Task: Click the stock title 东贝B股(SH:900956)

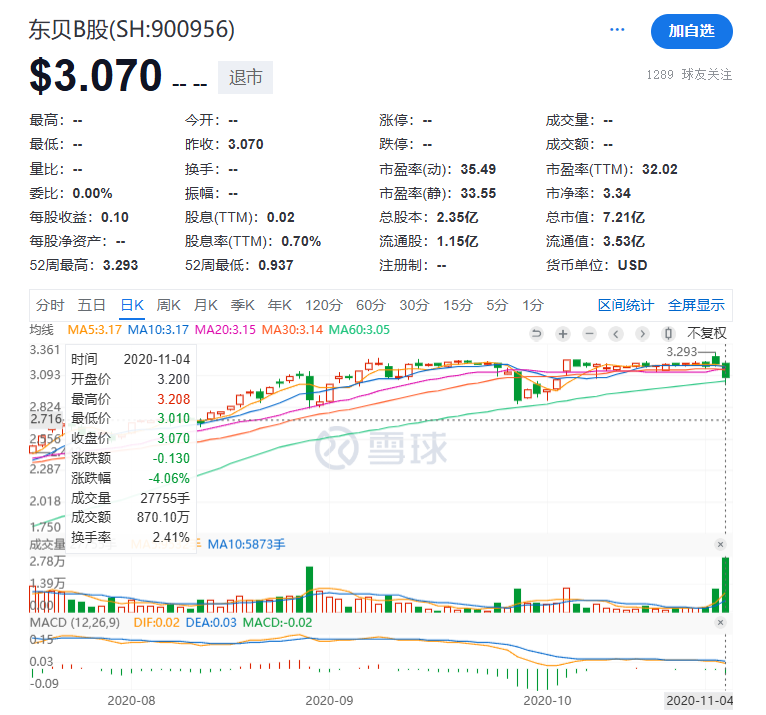Action: pos(131,29)
